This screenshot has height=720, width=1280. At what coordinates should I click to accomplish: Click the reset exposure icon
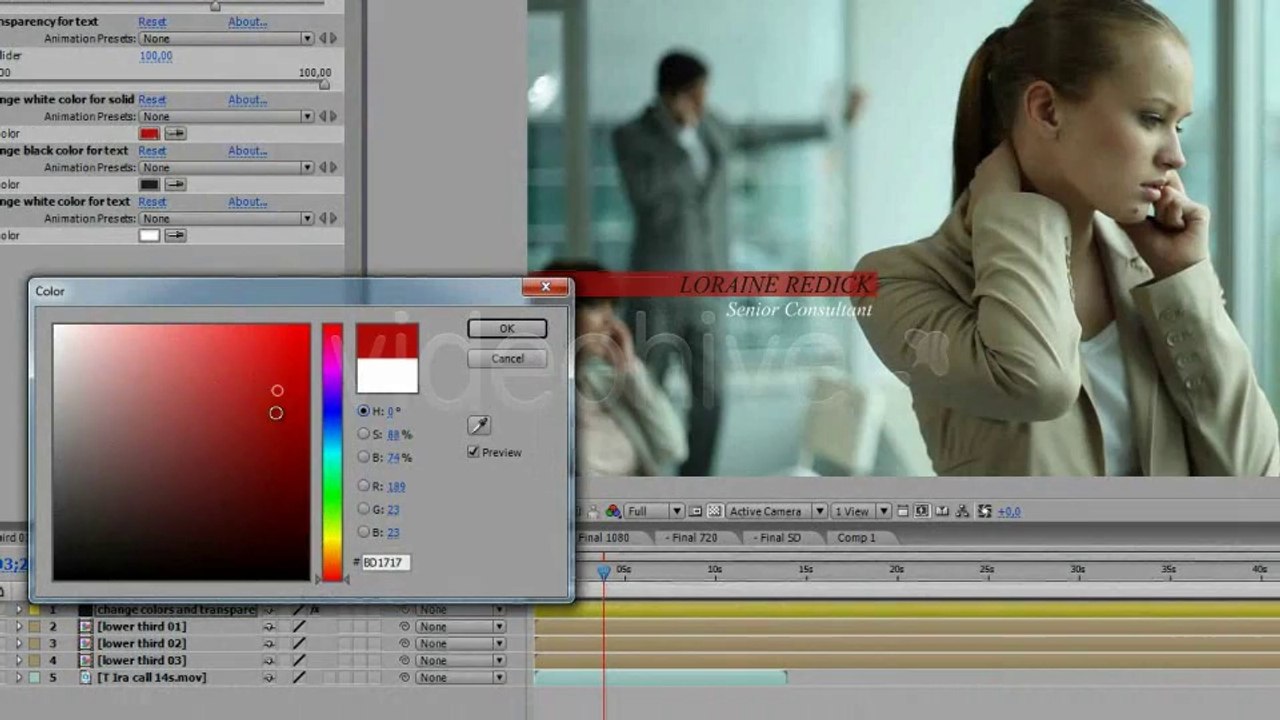coord(984,511)
